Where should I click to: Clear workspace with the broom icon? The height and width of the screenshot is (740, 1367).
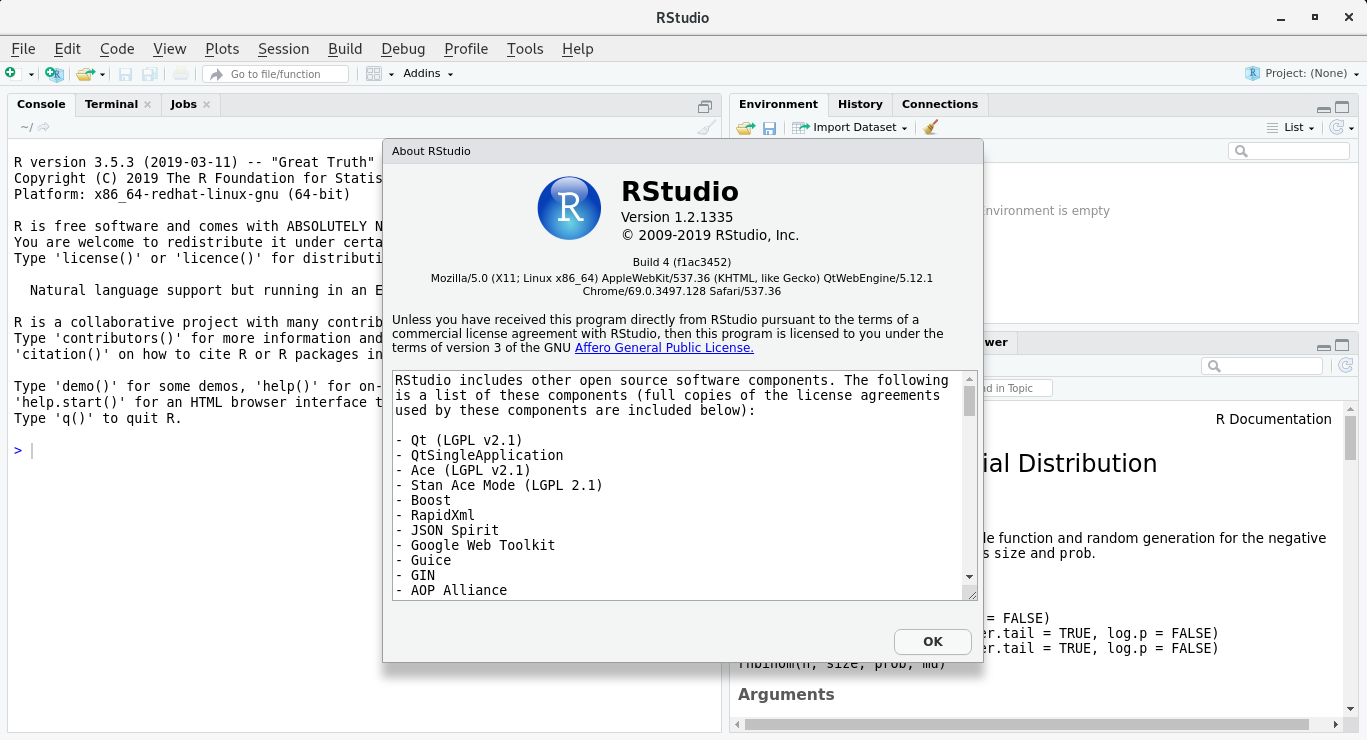929,127
